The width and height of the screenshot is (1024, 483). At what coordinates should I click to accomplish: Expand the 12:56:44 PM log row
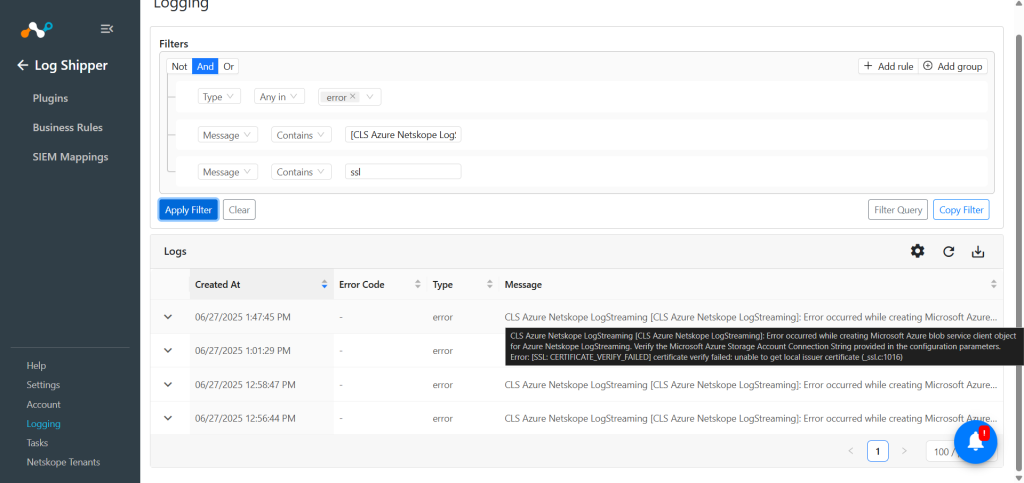168,418
